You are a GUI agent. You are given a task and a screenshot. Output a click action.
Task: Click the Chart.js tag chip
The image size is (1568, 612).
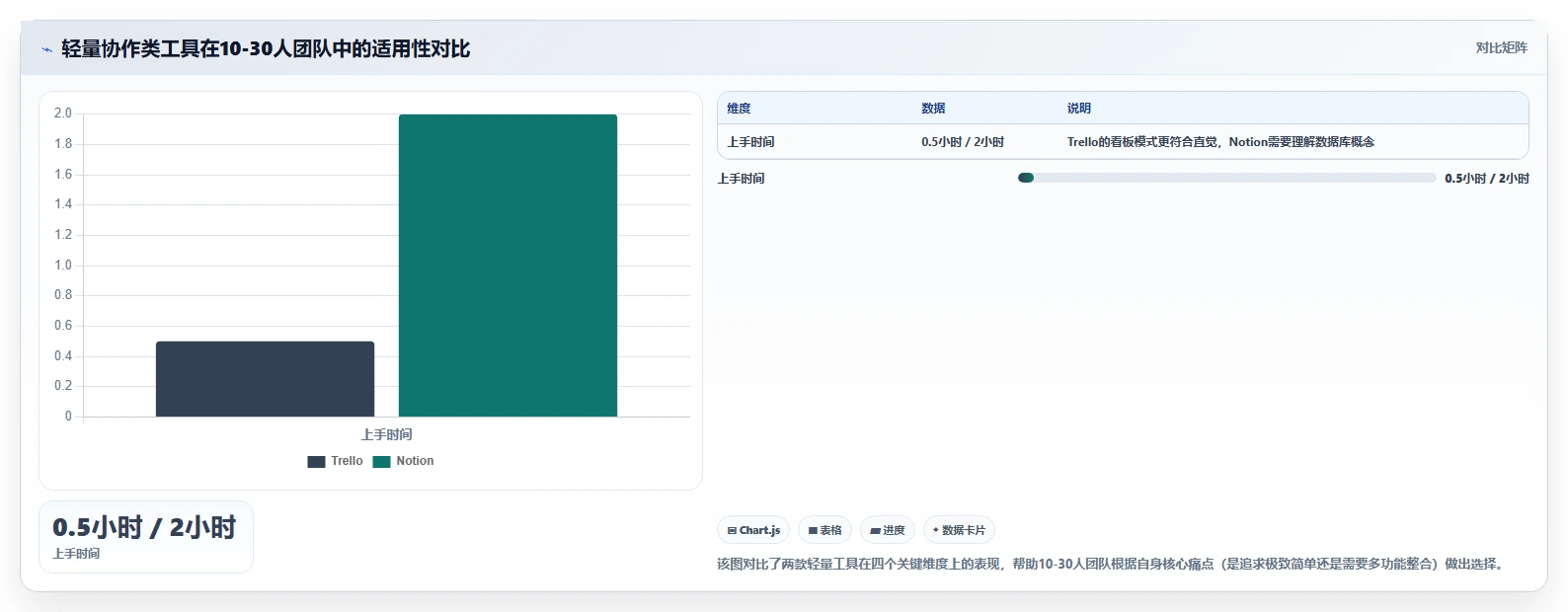pyautogui.click(x=753, y=530)
